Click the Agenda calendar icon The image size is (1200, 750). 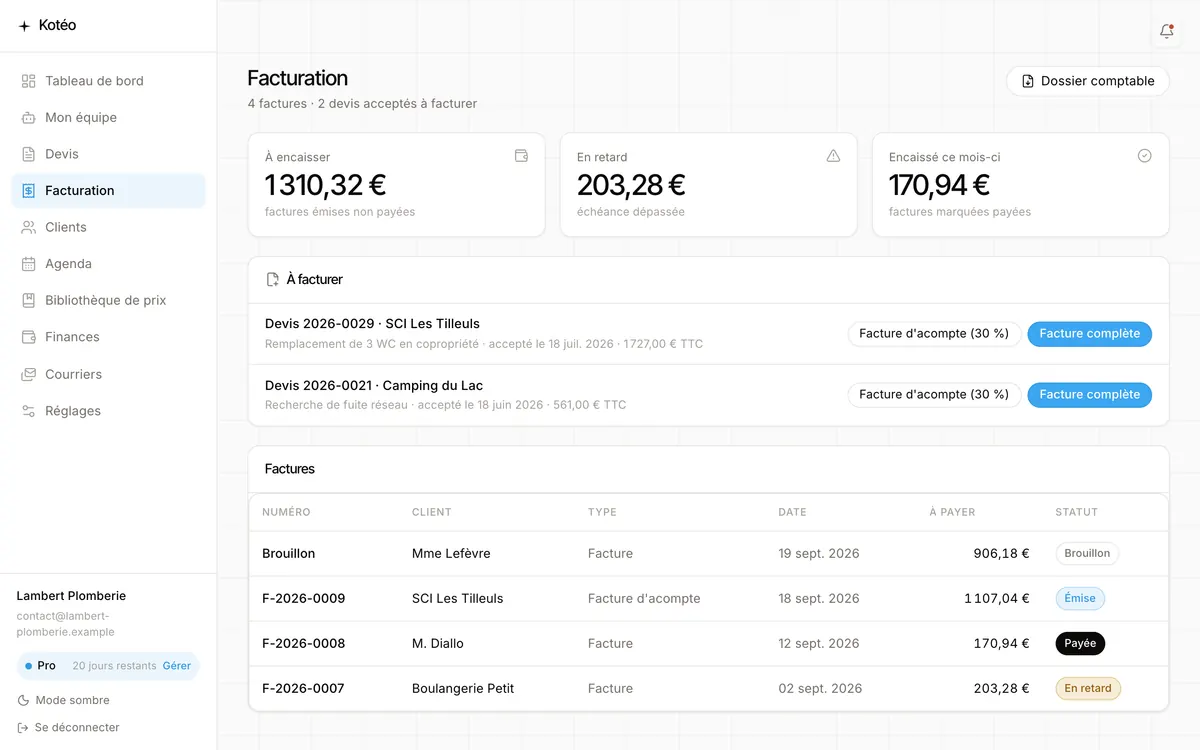coord(28,264)
